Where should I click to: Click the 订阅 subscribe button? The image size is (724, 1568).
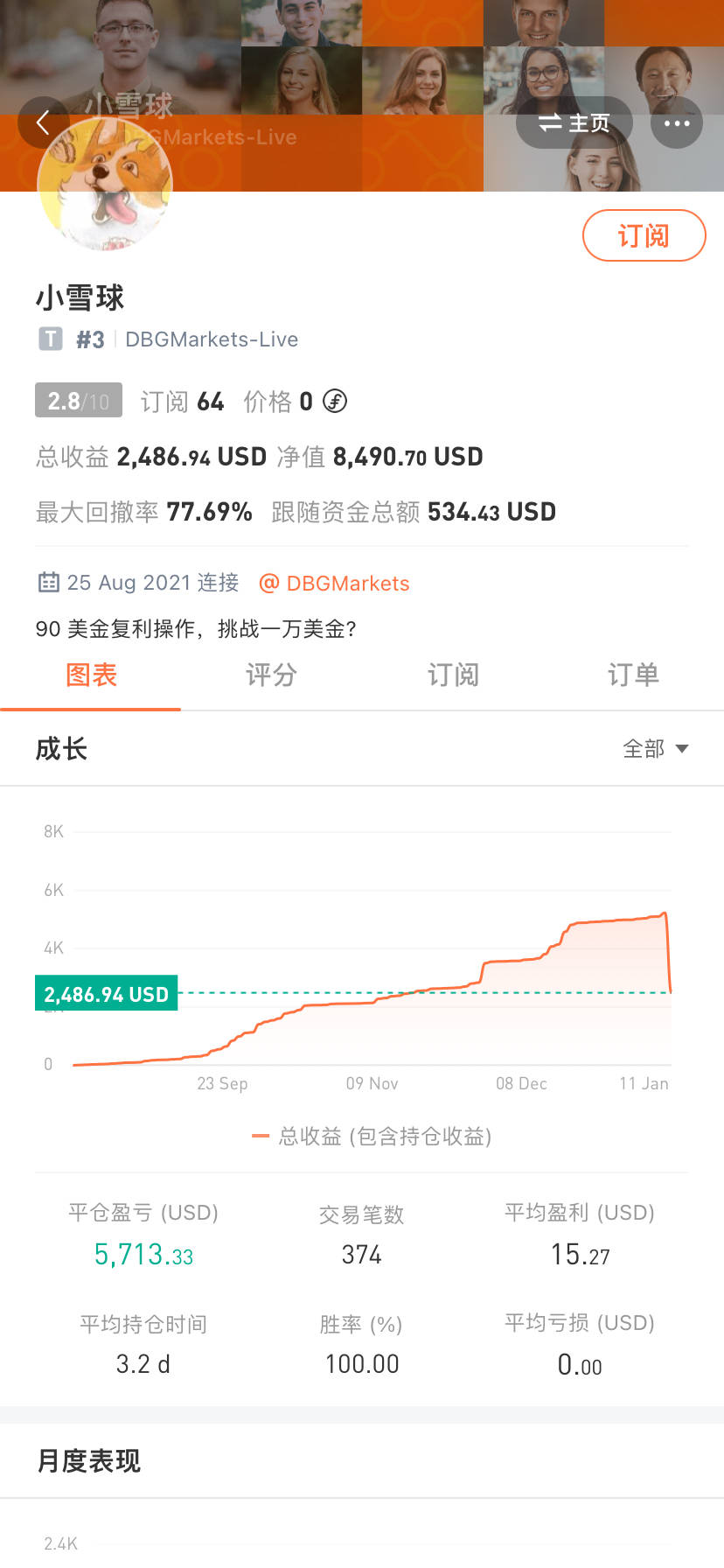[644, 235]
